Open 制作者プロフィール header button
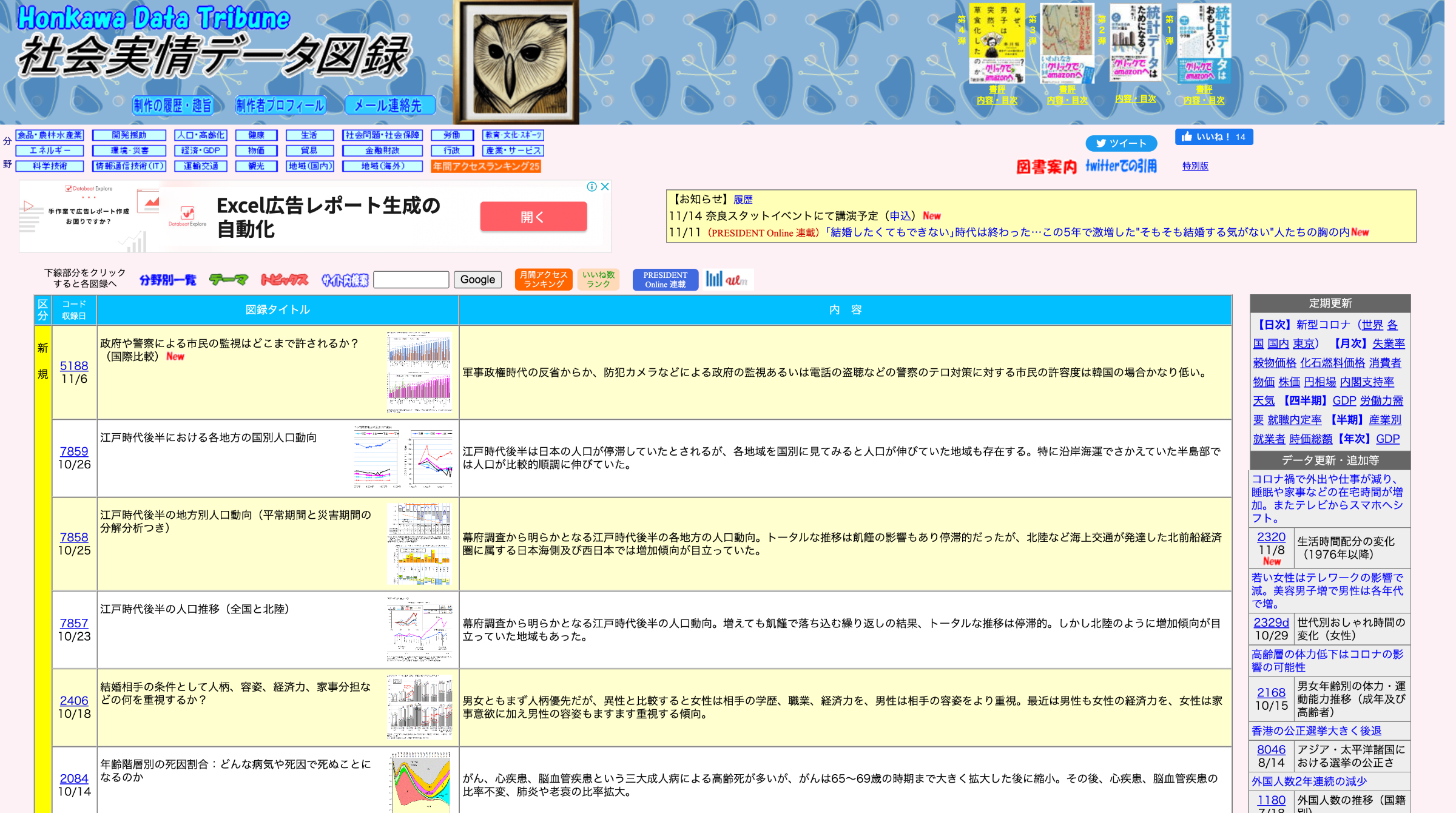The height and width of the screenshot is (813, 1456). [280, 106]
